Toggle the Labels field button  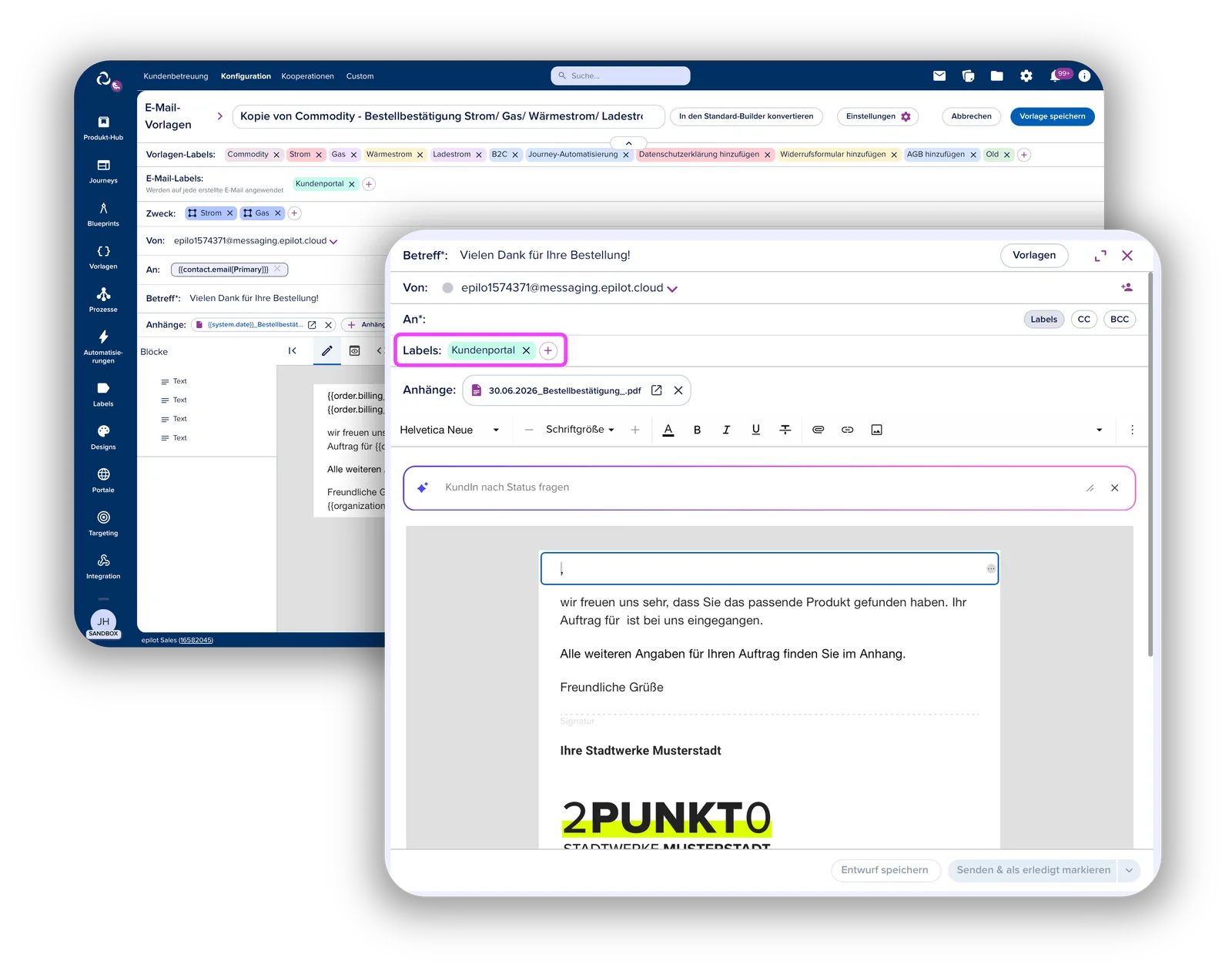tap(1043, 320)
